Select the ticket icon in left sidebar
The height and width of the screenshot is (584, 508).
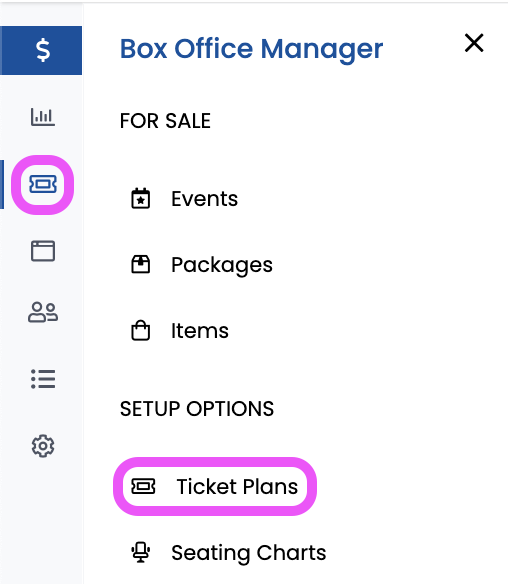(43, 184)
